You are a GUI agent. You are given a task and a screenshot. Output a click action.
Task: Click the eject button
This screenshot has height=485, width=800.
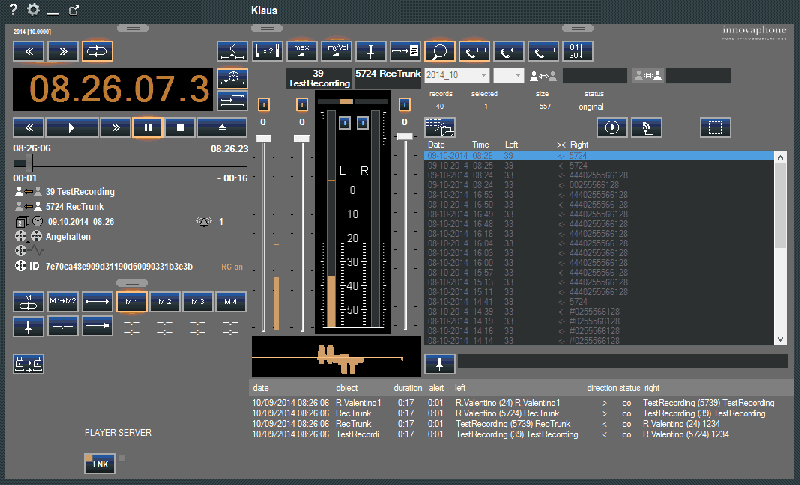click(x=222, y=127)
